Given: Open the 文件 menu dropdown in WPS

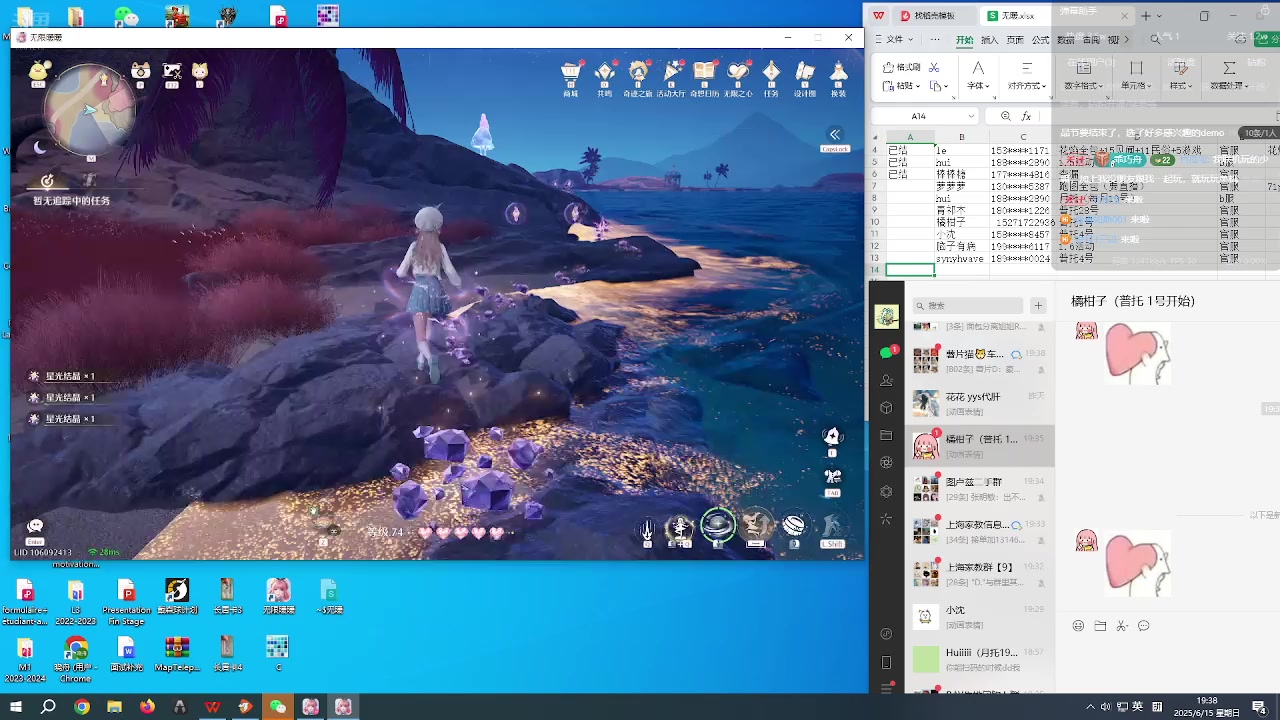Looking at the screenshot, I should [894, 40].
